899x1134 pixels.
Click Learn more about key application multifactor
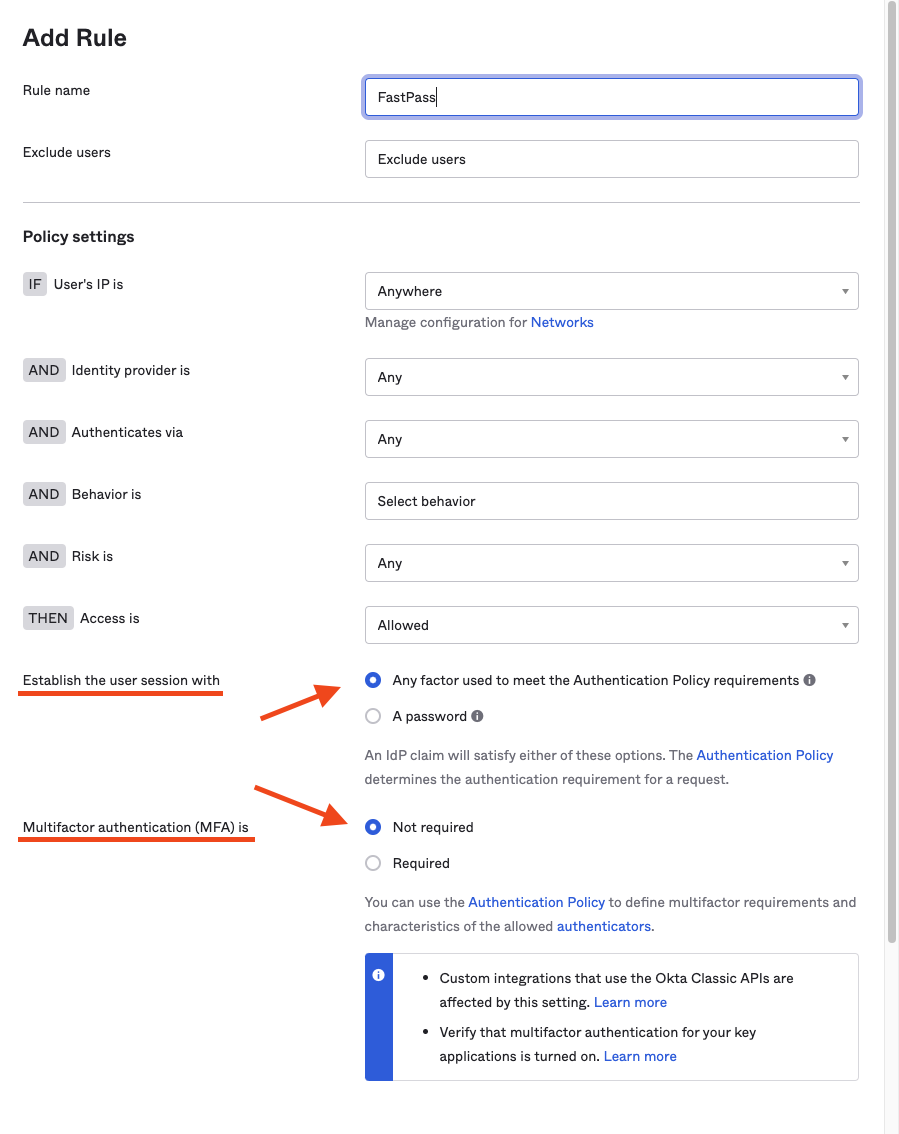(640, 1056)
